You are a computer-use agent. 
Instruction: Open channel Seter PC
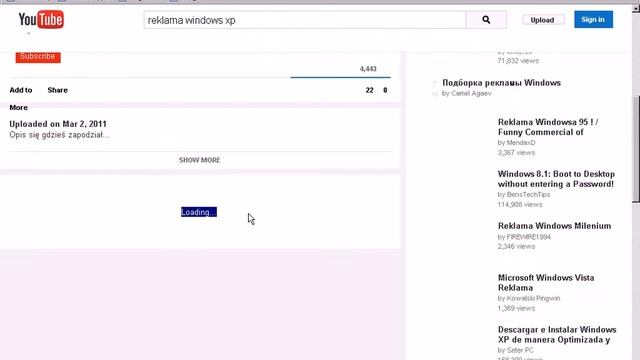tap(520, 350)
